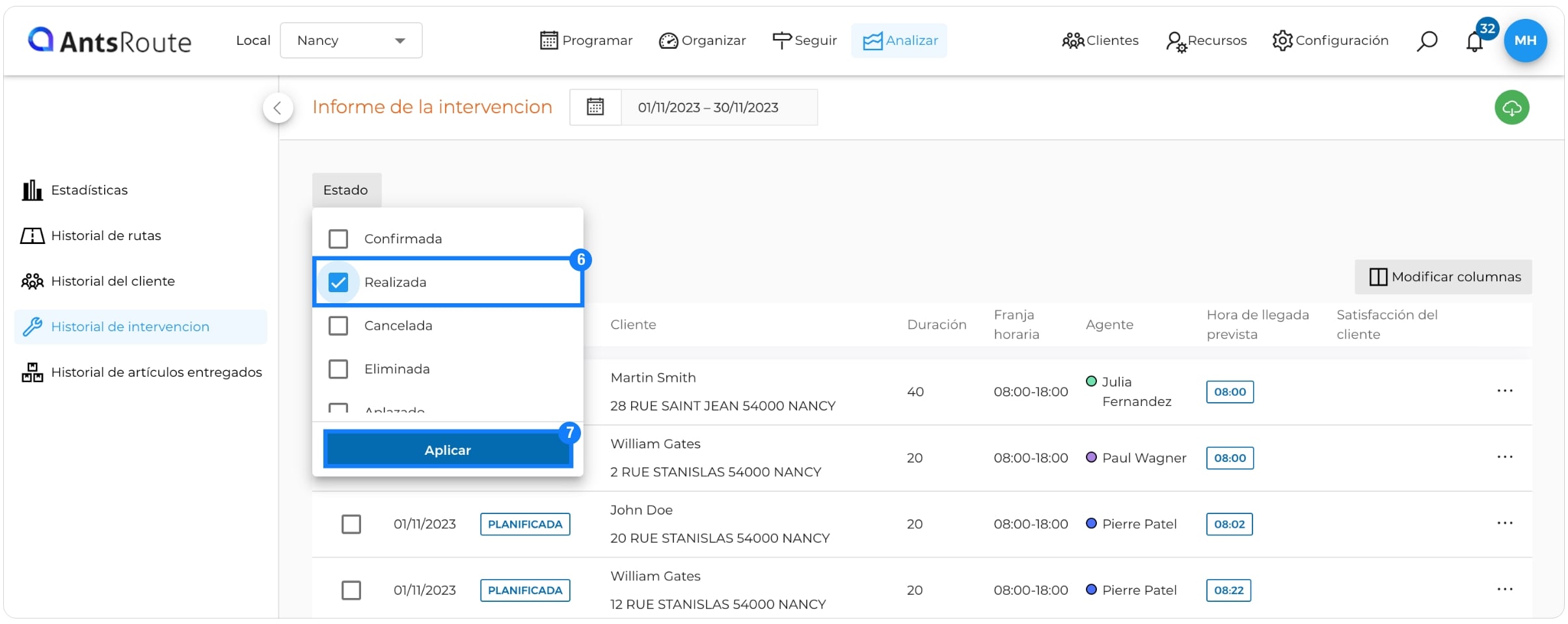Click the wrench icon for Historial de intervencion
Viewport: 1568px width, 624px height.
tap(32, 327)
